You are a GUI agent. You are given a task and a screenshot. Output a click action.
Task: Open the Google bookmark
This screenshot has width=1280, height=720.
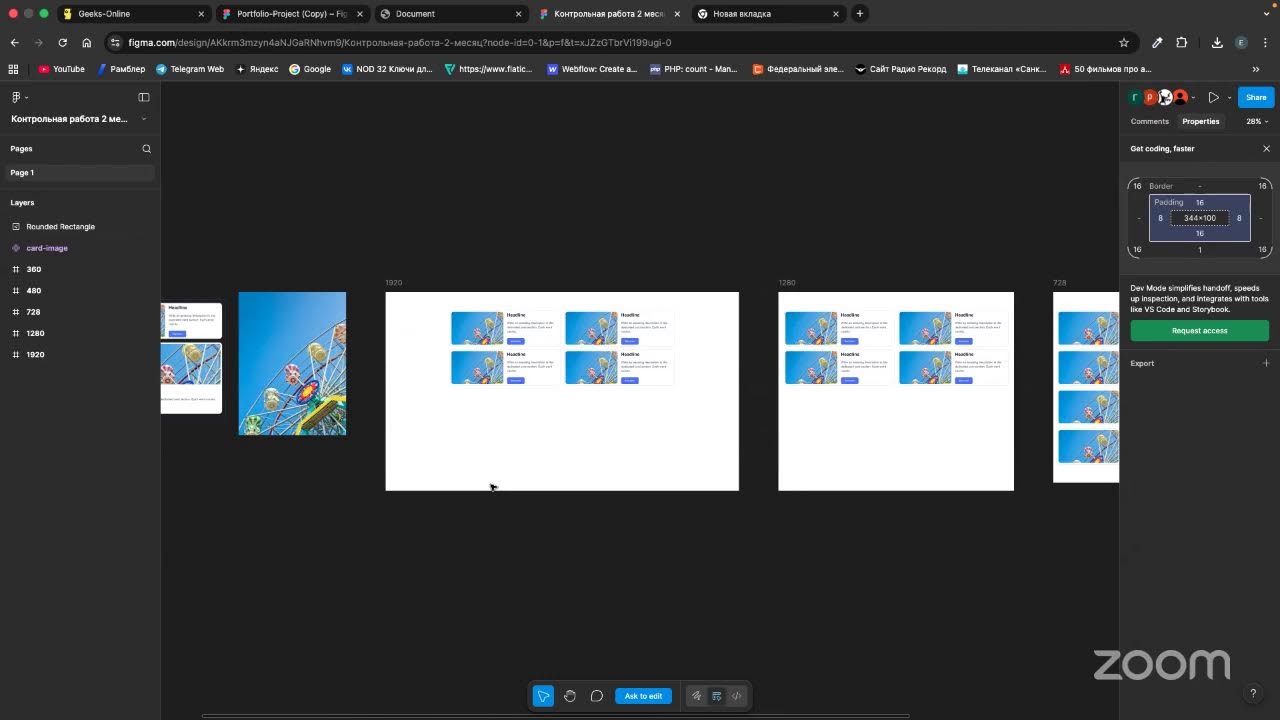pos(310,69)
